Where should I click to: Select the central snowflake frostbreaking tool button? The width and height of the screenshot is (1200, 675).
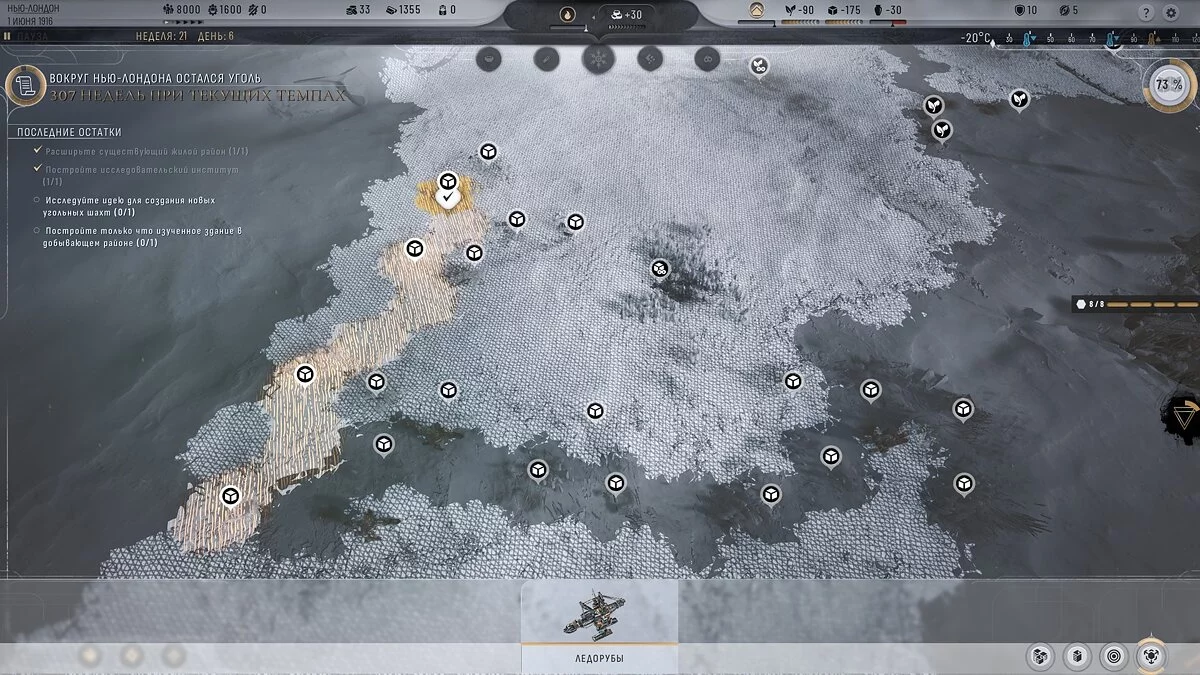[599, 57]
